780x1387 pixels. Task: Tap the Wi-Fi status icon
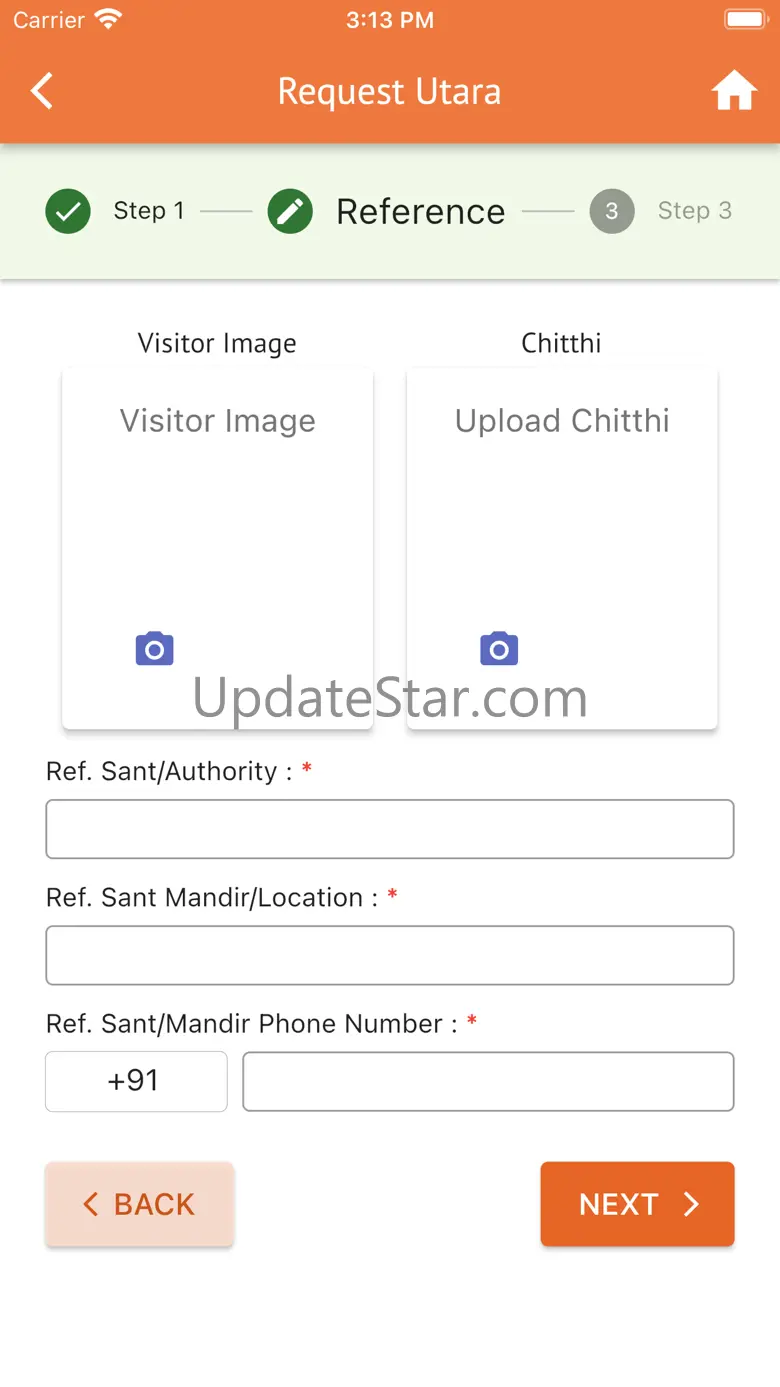pyautogui.click(x=107, y=19)
